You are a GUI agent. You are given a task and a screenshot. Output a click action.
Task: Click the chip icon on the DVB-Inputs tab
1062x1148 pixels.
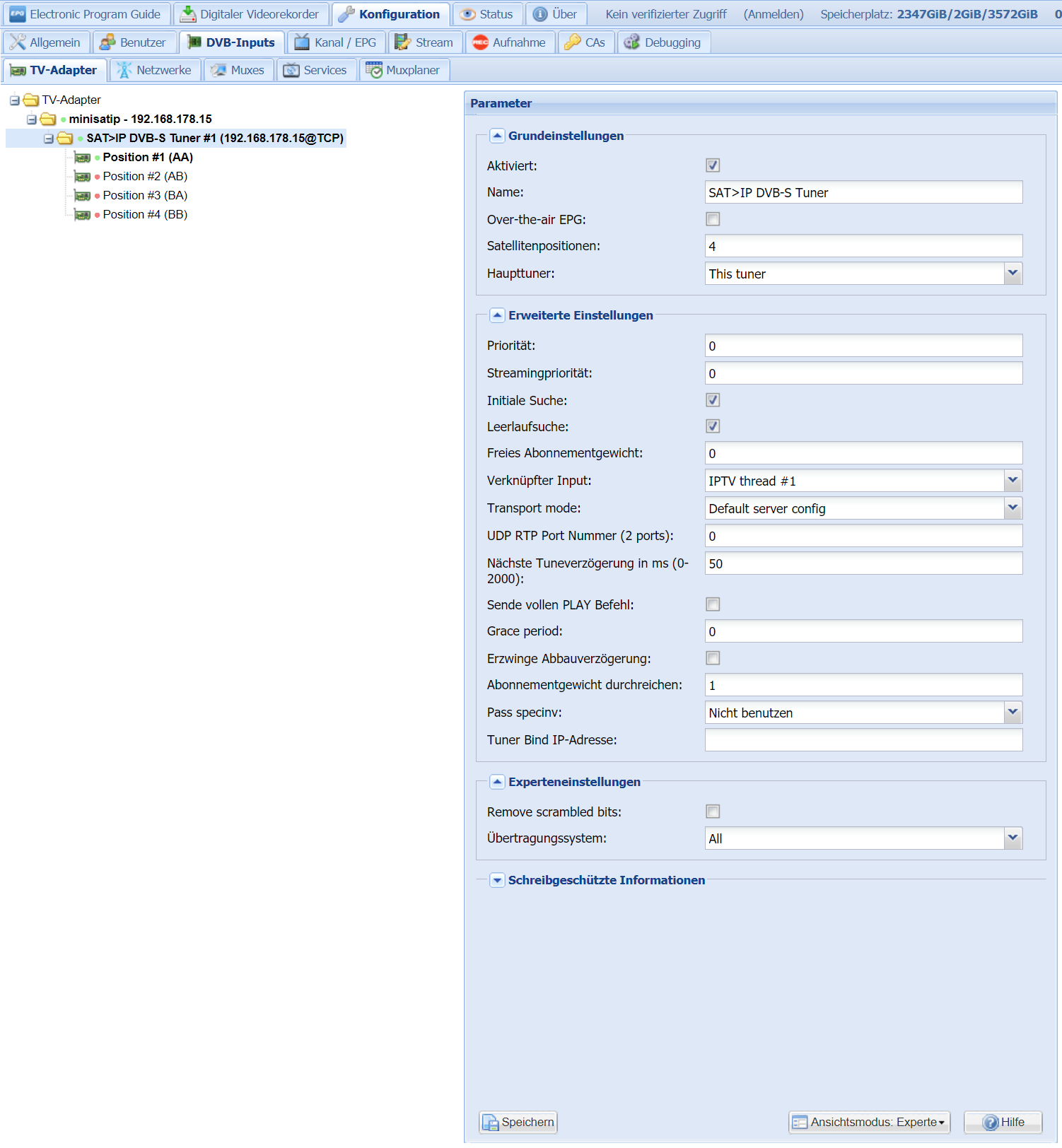pyautogui.click(x=194, y=42)
